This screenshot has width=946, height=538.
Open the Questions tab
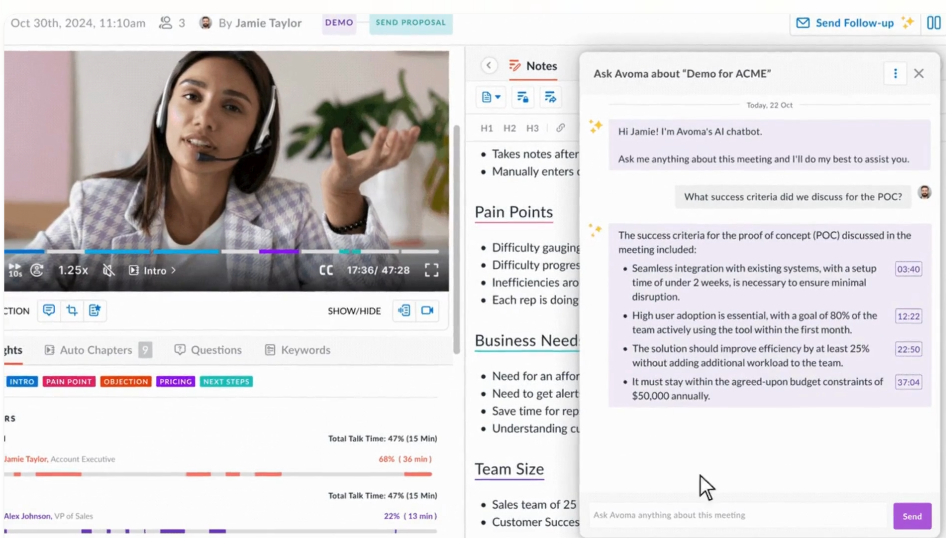coord(208,350)
